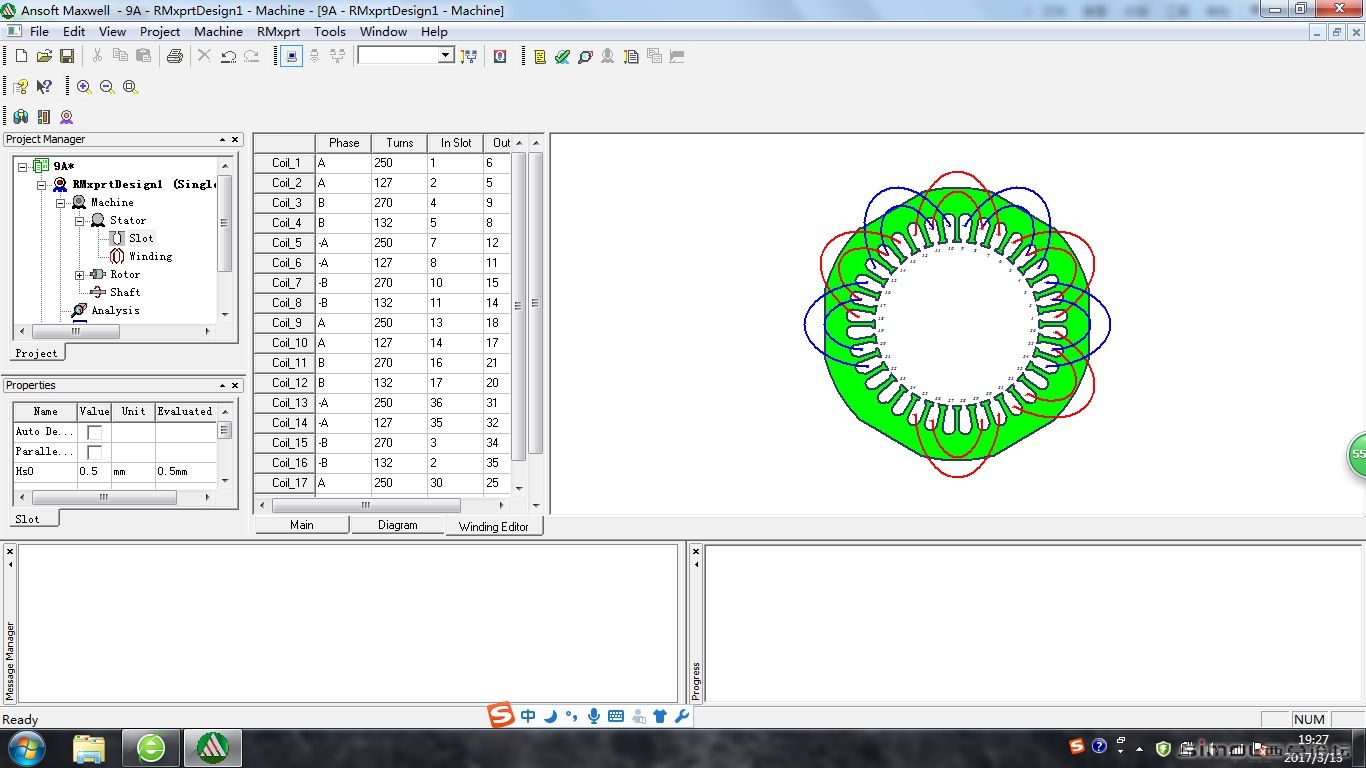This screenshot has width=1366, height=768.
Task: Save the project with the floppy icon
Action: pyautogui.click(x=67, y=56)
